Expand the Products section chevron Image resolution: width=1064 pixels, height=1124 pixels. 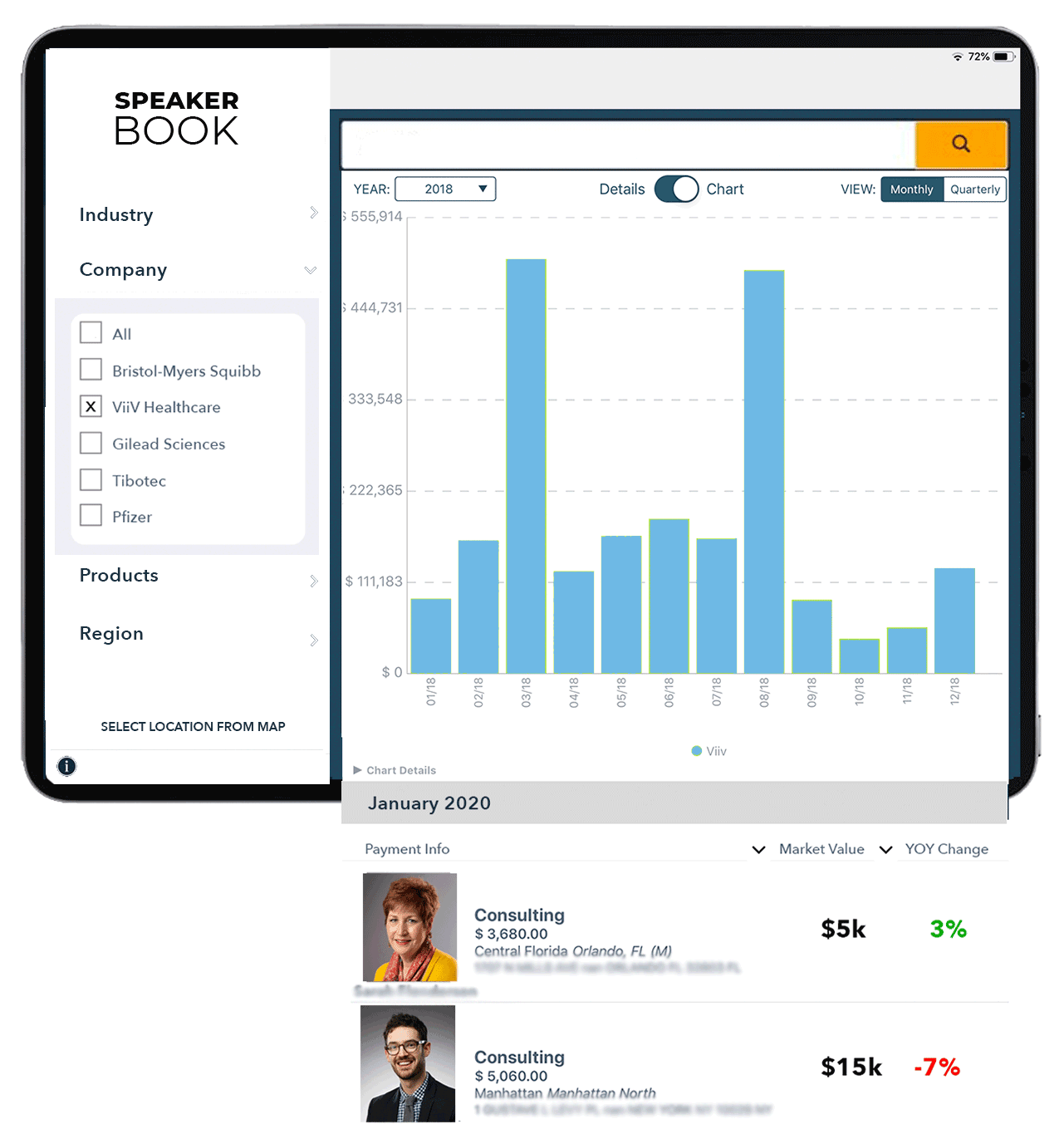313,581
